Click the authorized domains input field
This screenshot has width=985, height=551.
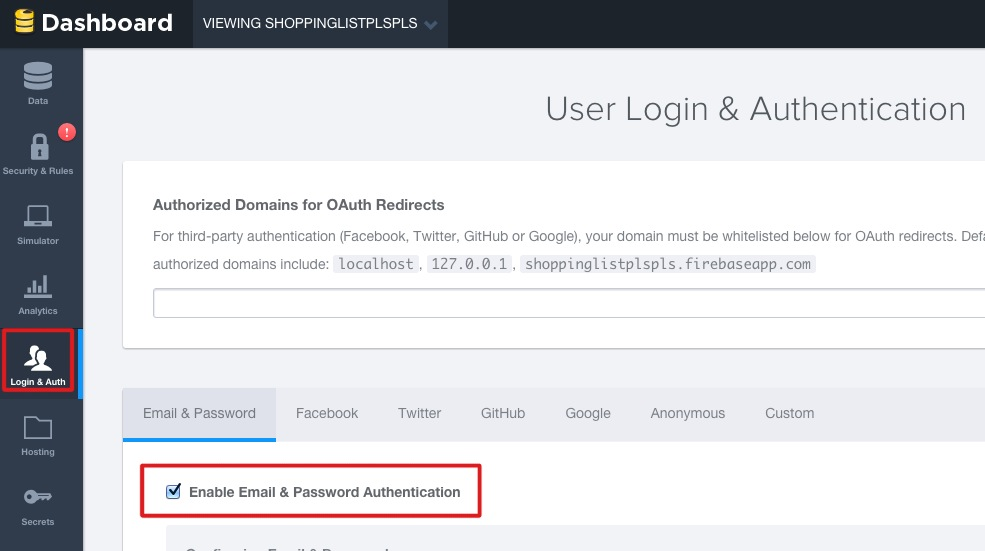coord(569,303)
